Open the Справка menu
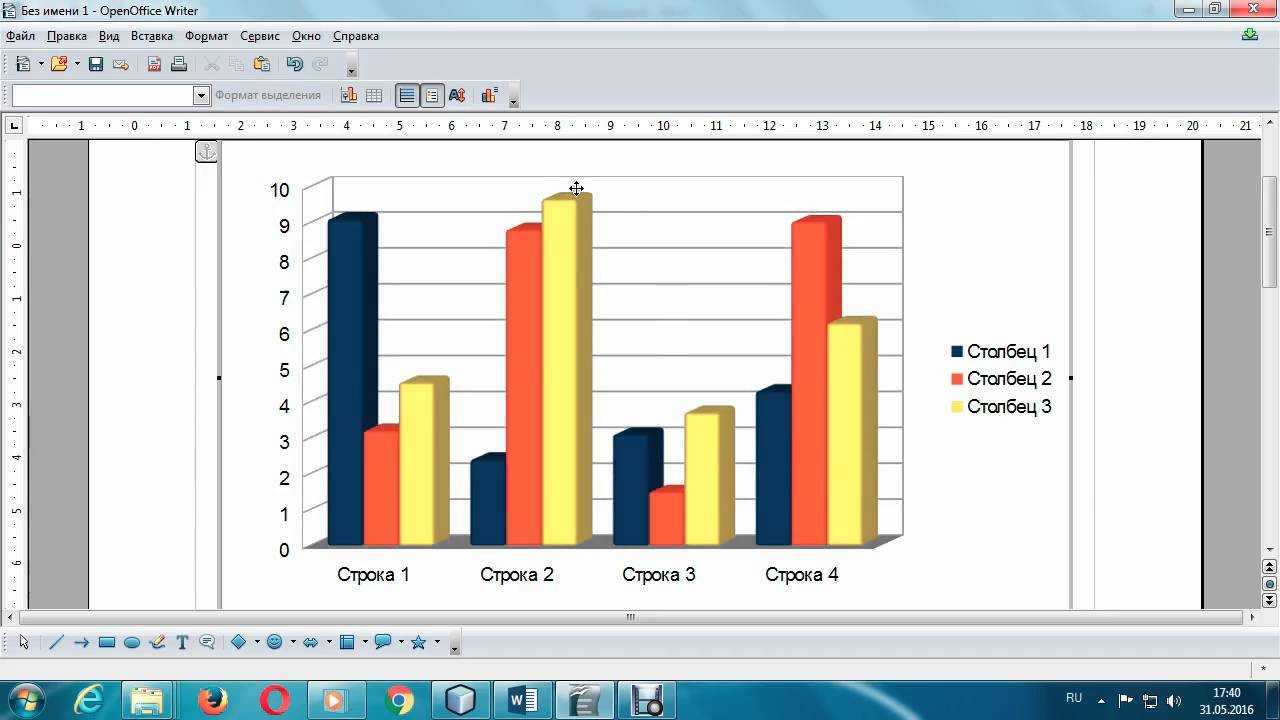The image size is (1280, 720). pyautogui.click(x=356, y=36)
